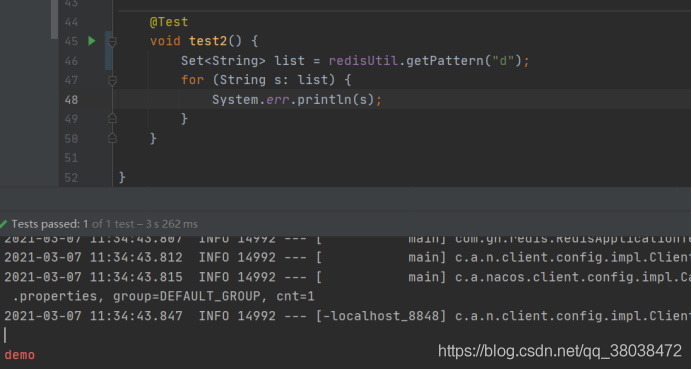692x370 pixels.
Task: Click fold end marker on line 50
Action: 113,138
